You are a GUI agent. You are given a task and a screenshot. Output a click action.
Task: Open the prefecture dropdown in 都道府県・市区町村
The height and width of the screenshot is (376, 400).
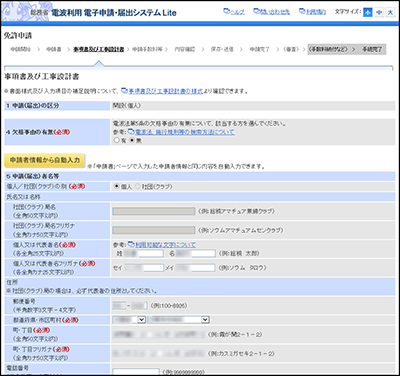pyautogui.click(x=129, y=320)
